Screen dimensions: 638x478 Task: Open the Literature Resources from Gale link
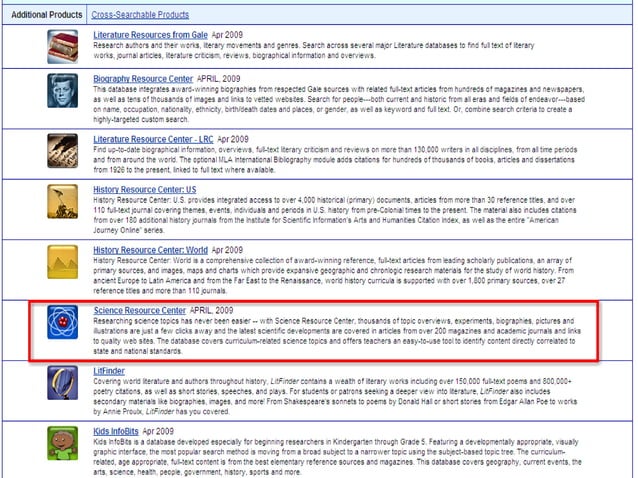point(150,35)
